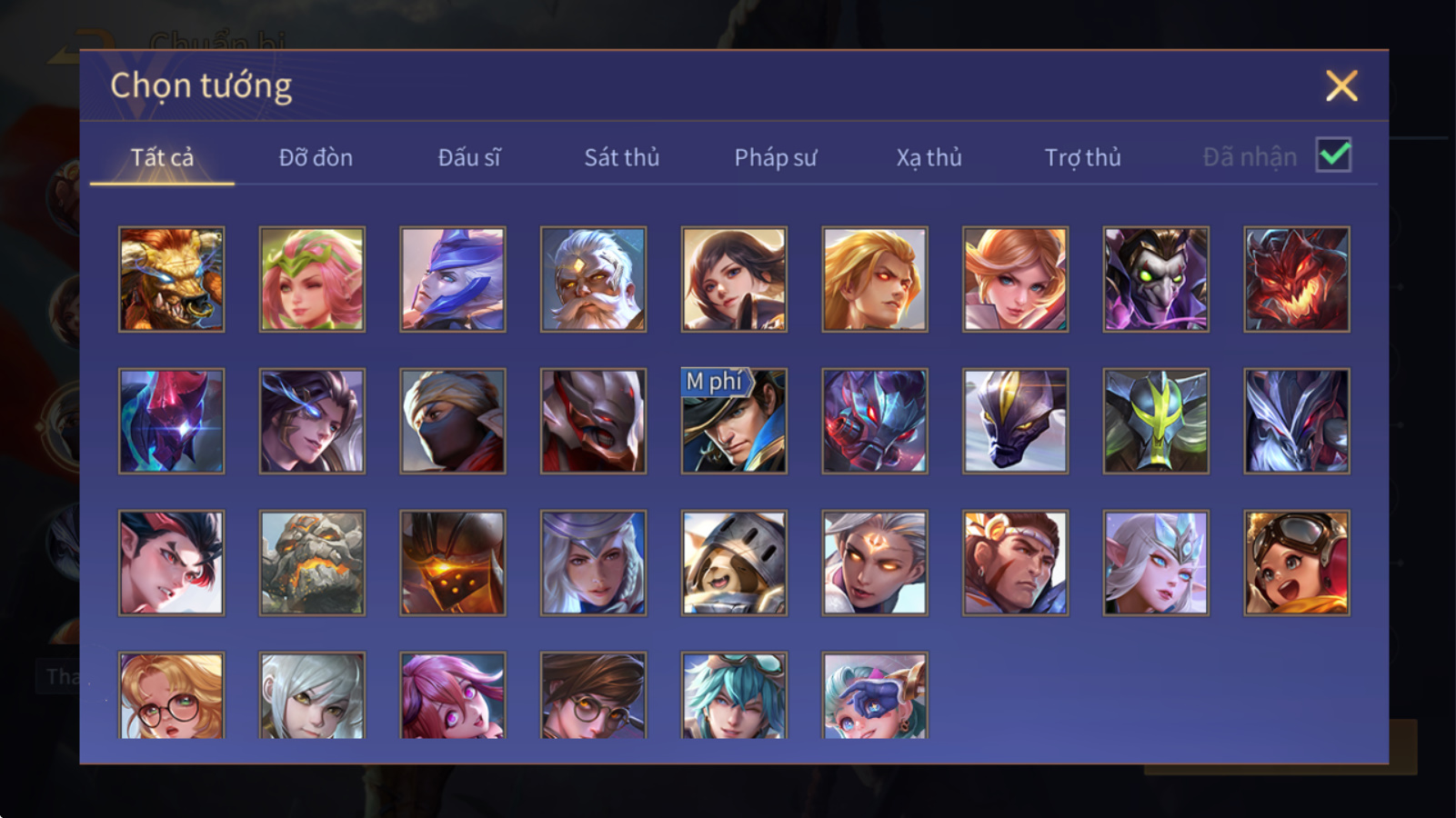This screenshot has width=1456, height=818.
Task: Select the red fire dragon hero portrait
Action: pos(1297,279)
